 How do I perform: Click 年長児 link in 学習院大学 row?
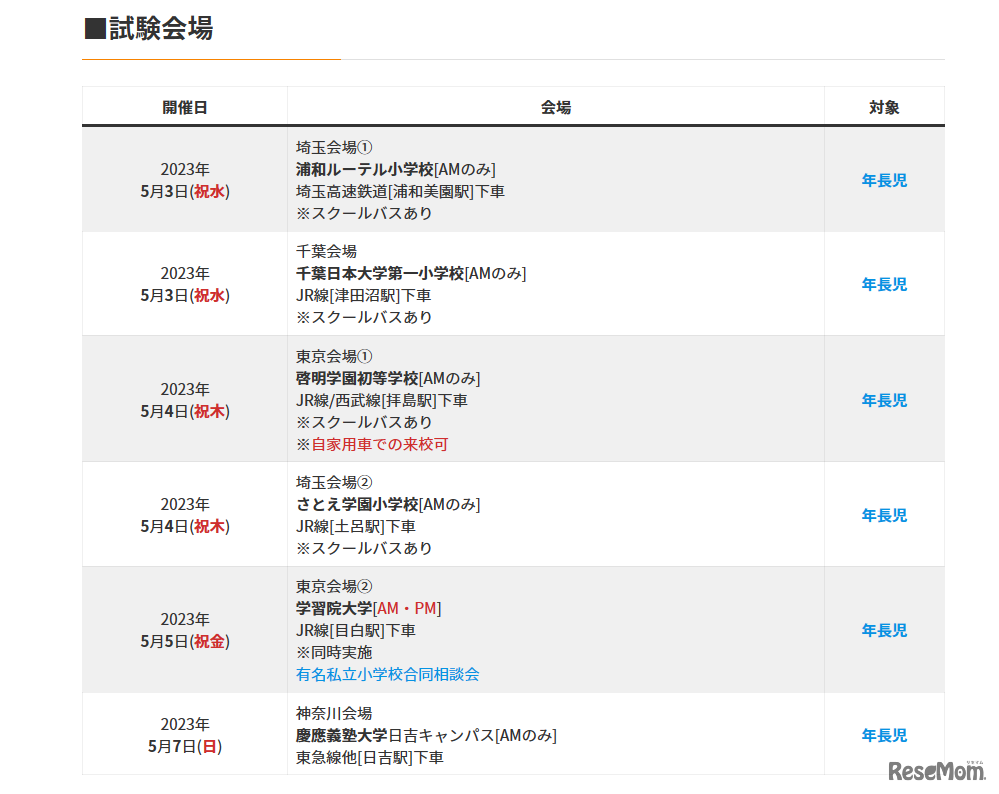pyautogui.click(x=884, y=630)
